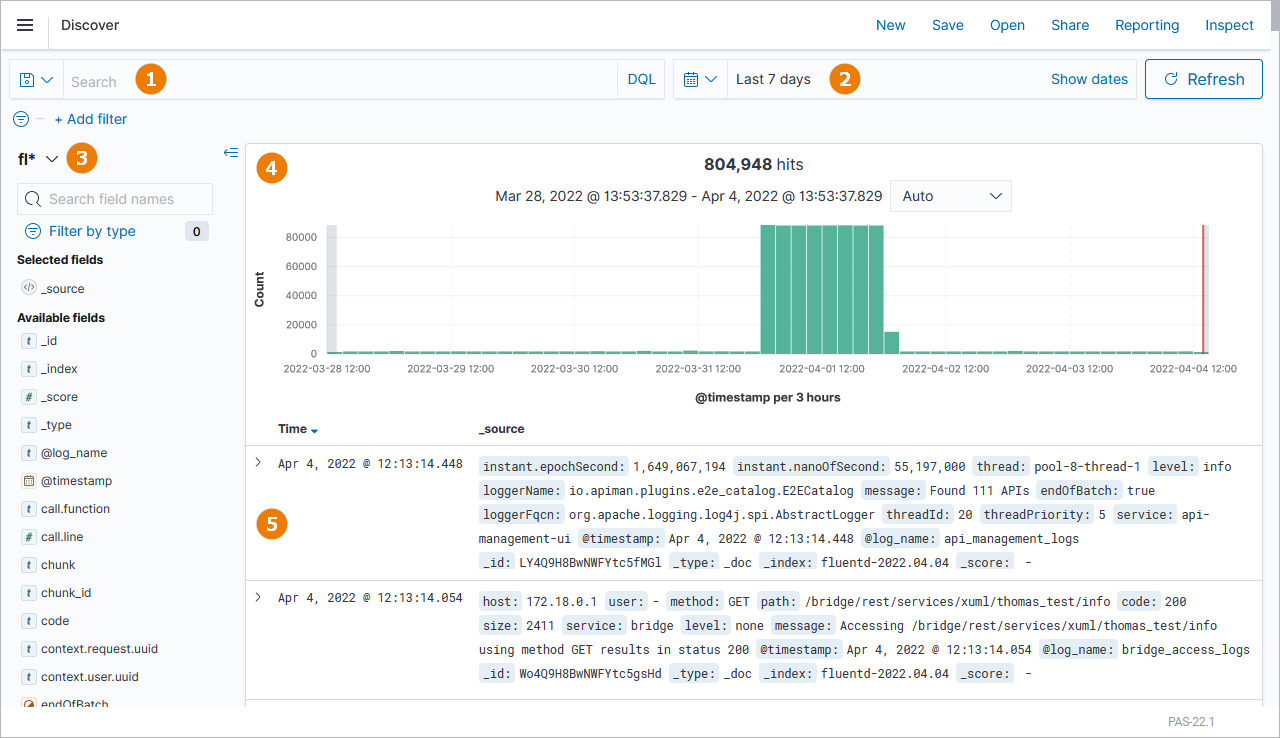Click the _score number type icon
The height and width of the screenshot is (738, 1280).
[29, 397]
